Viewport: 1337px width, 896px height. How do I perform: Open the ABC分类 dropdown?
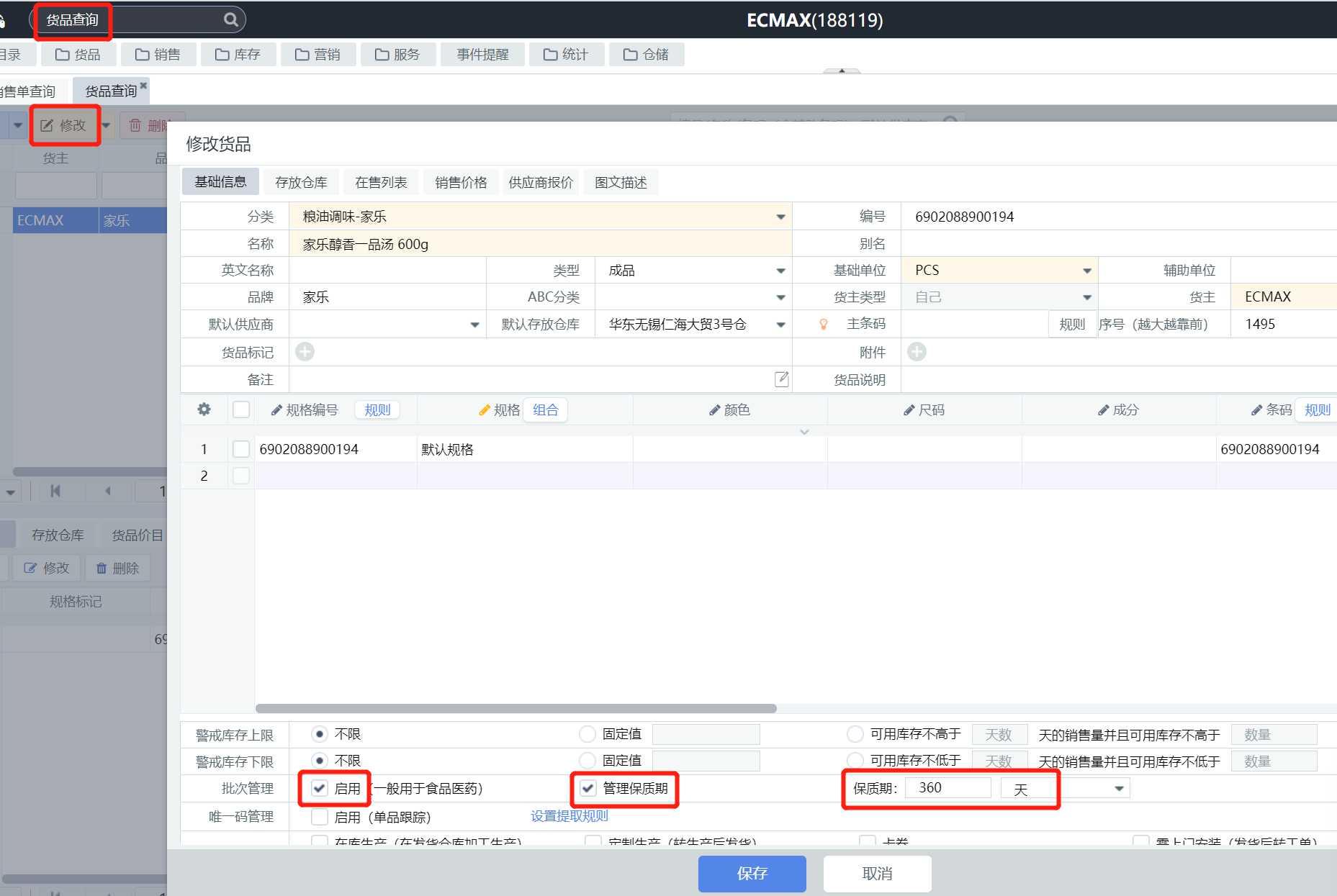(780, 297)
